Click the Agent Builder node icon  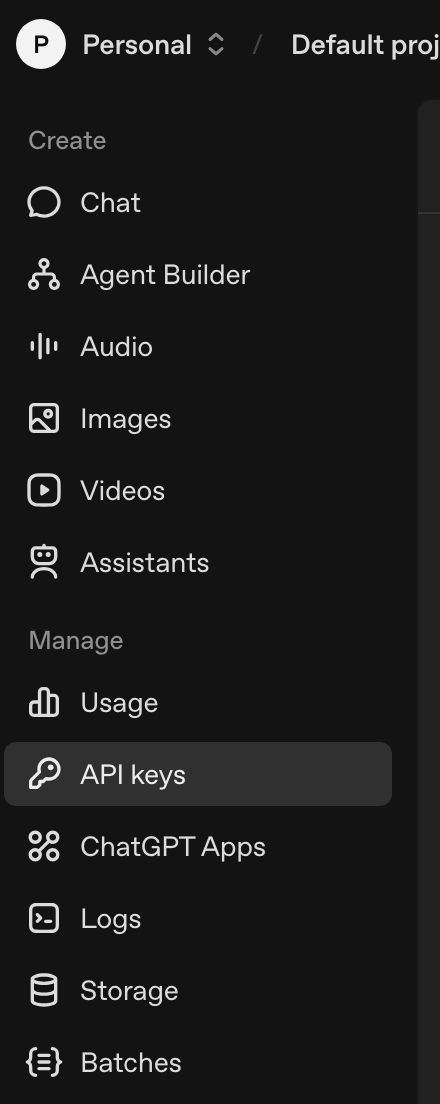[x=44, y=275]
